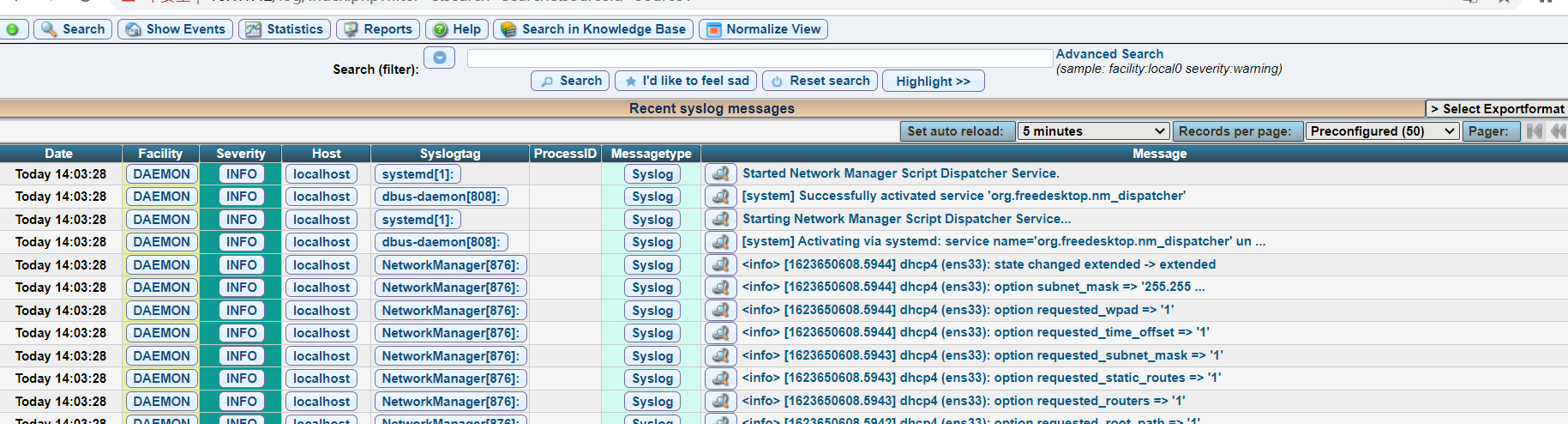Open state changed extended message link
Viewport: 1568px width, 424px height.
[x=979, y=264]
